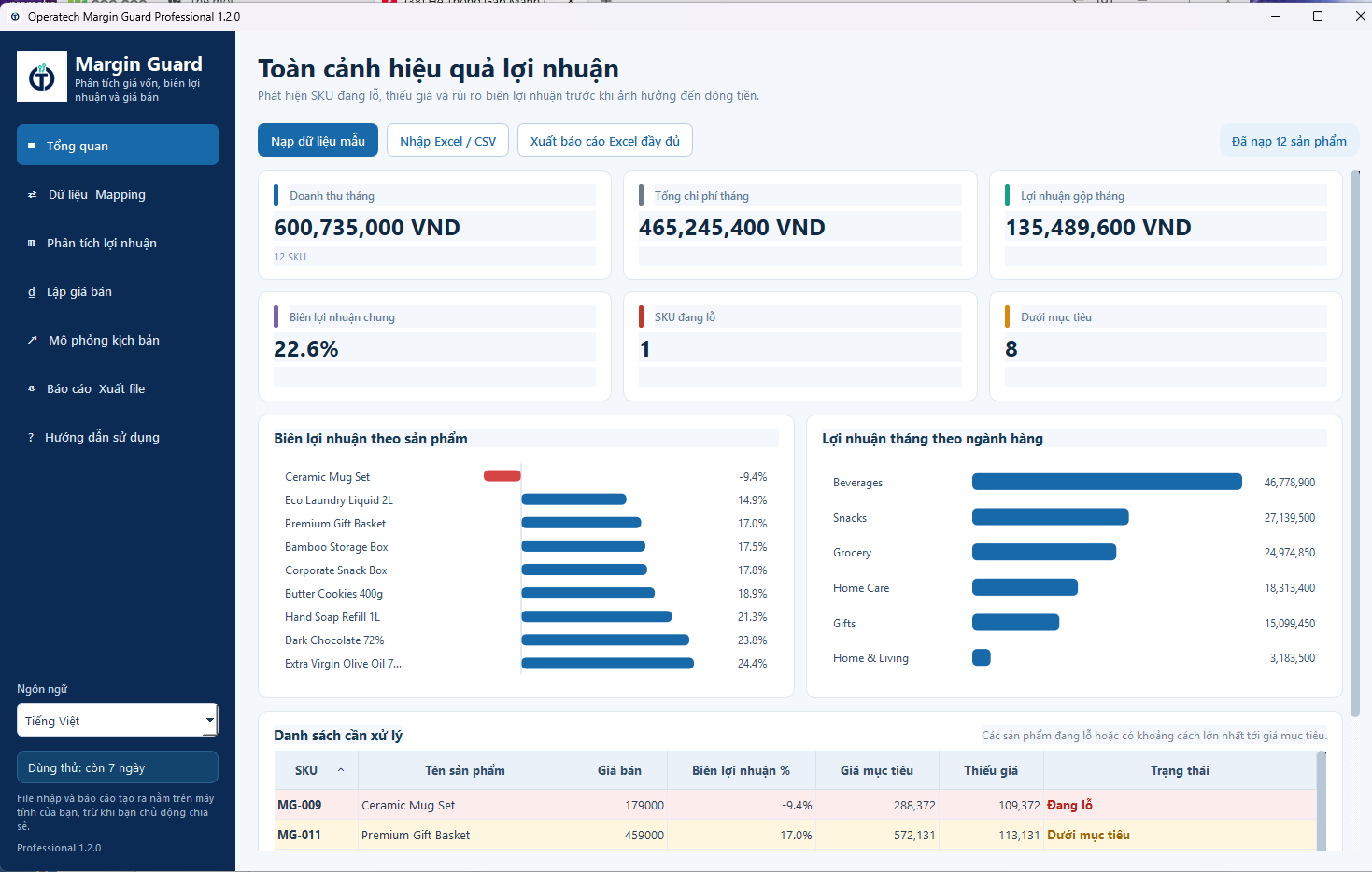This screenshot has height=872, width=1372.
Task: Click the trend arrow icon beside Mô phỏng kịch bản
Action: click(x=32, y=341)
